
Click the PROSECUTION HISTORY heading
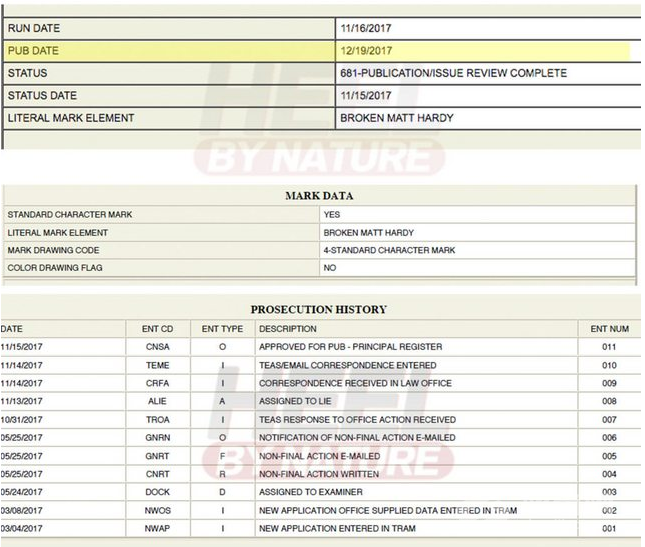click(319, 309)
